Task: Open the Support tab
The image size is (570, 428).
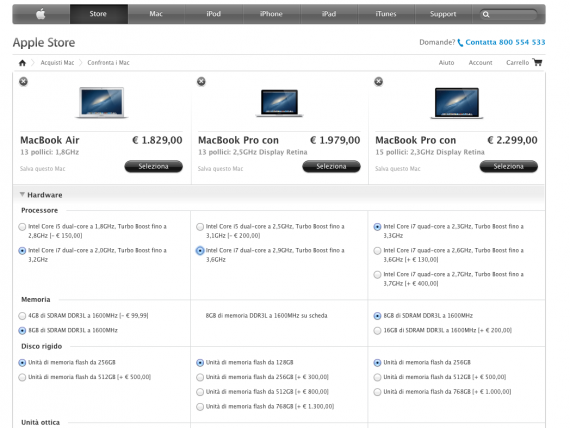Action: click(443, 14)
